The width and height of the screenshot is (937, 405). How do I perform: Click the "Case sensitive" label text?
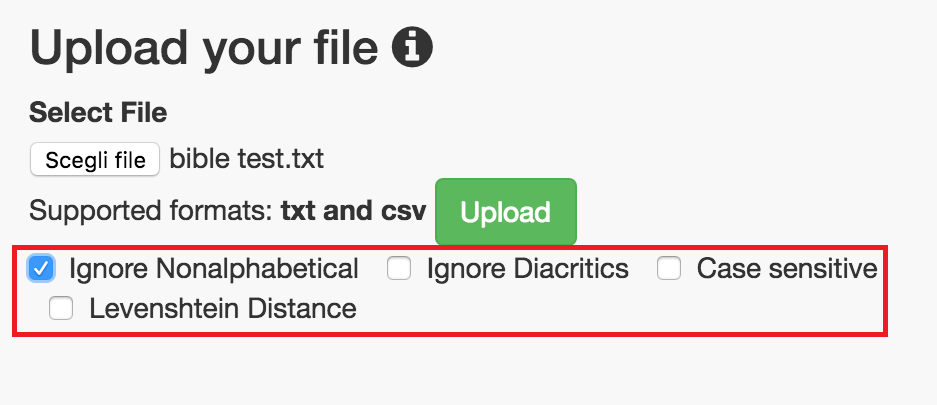click(x=786, y=268)
